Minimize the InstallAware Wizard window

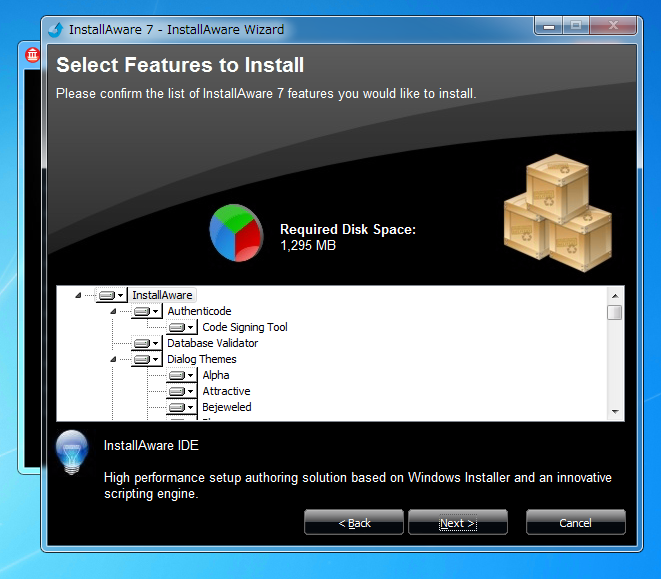(548, 26)
